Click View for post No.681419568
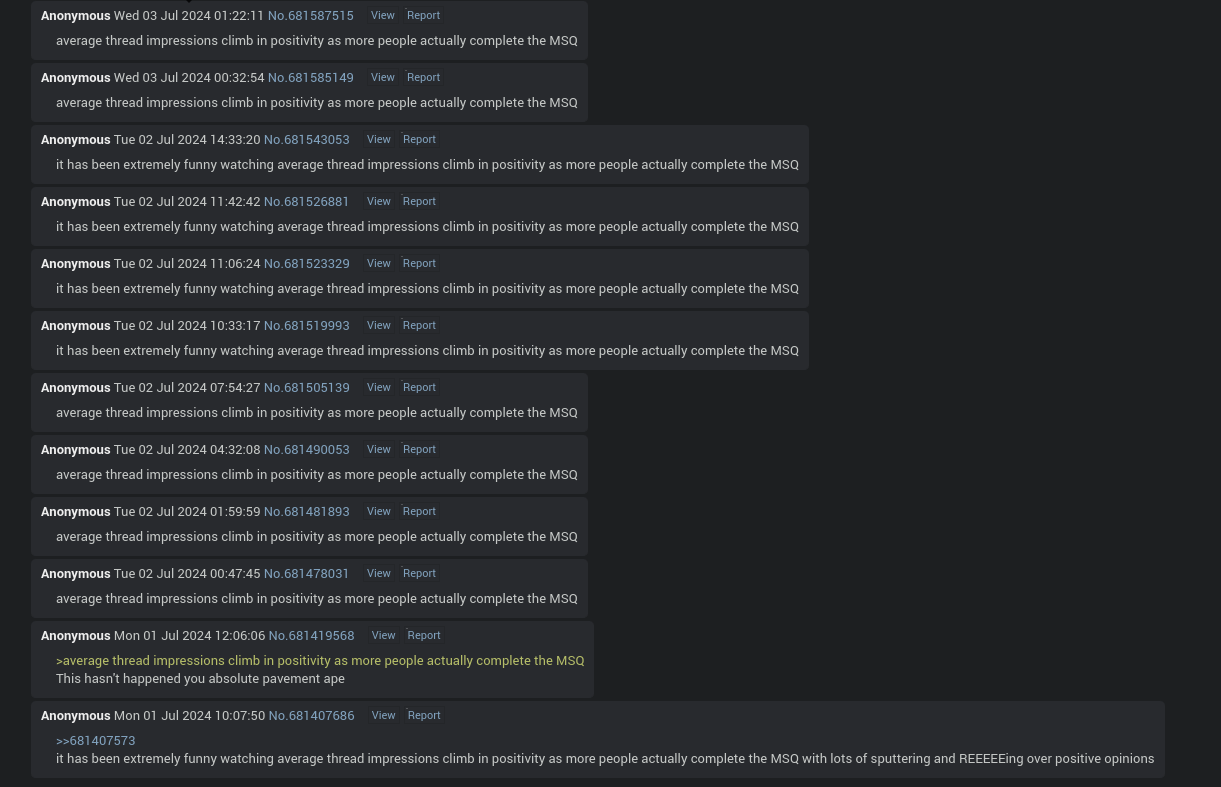Viewport: 1221px width, 787px height. (x=384, y=635)
